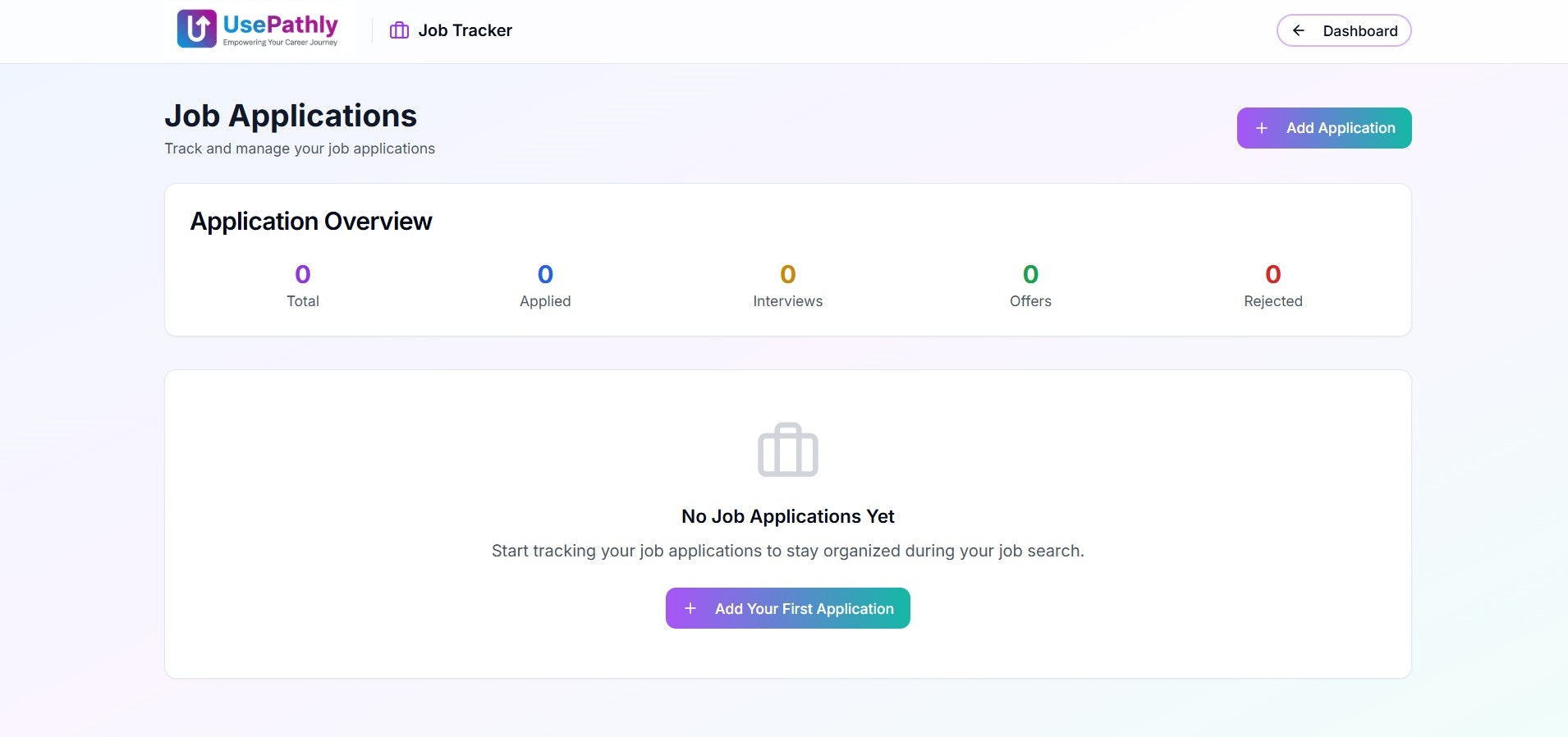This screenshot has width=1568, height=737.
Task: Click the green Offers count number
Action: (1030, 274)
